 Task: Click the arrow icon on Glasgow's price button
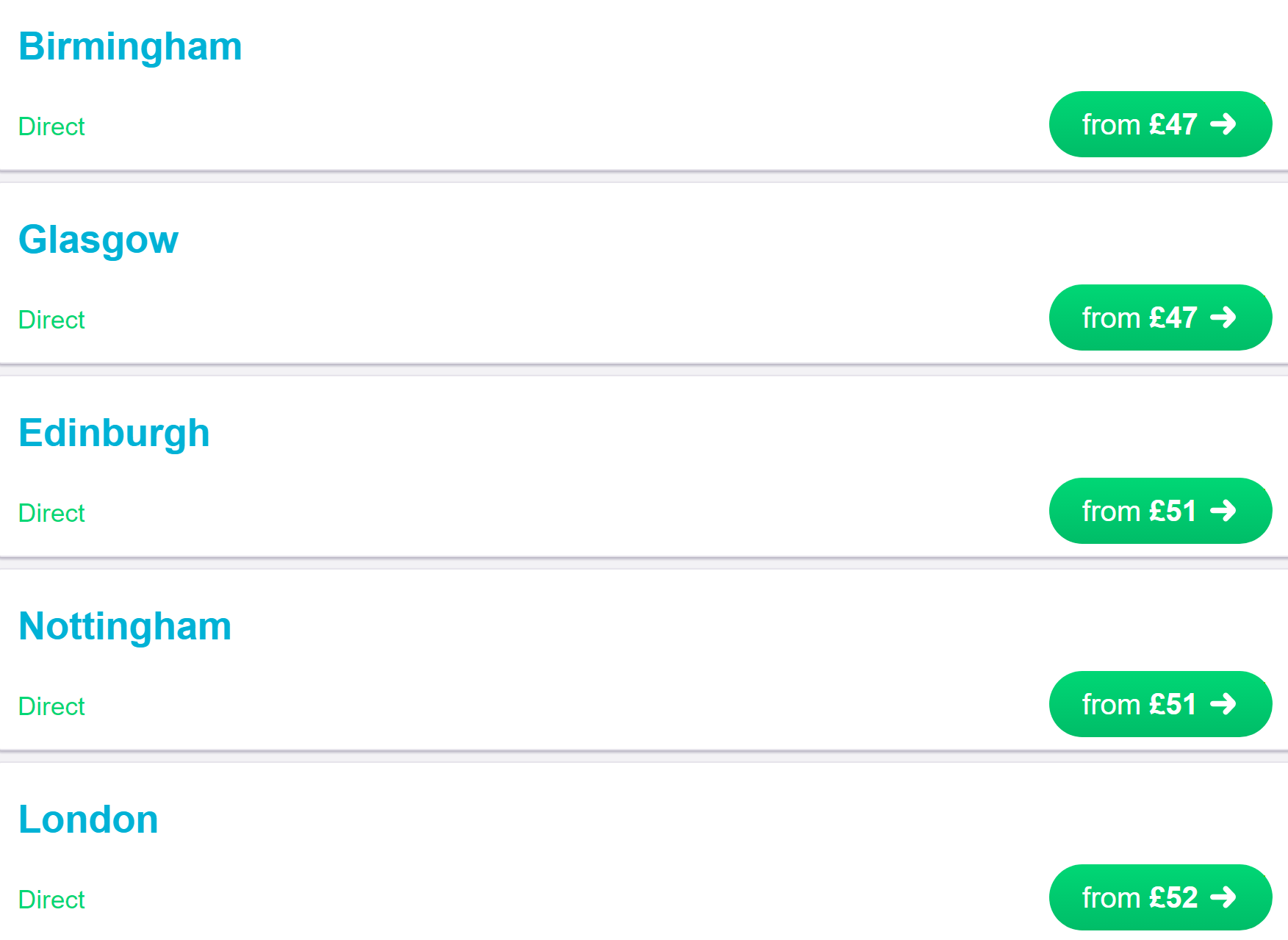(x=1223, y=317)
